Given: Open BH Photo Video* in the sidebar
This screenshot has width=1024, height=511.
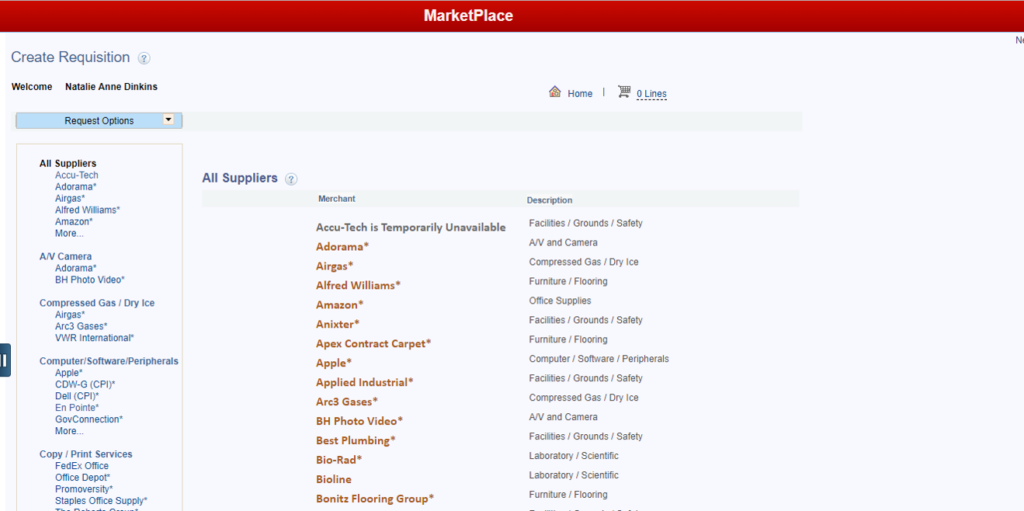Looking at the screenshot, I should (x=90, y=280).
